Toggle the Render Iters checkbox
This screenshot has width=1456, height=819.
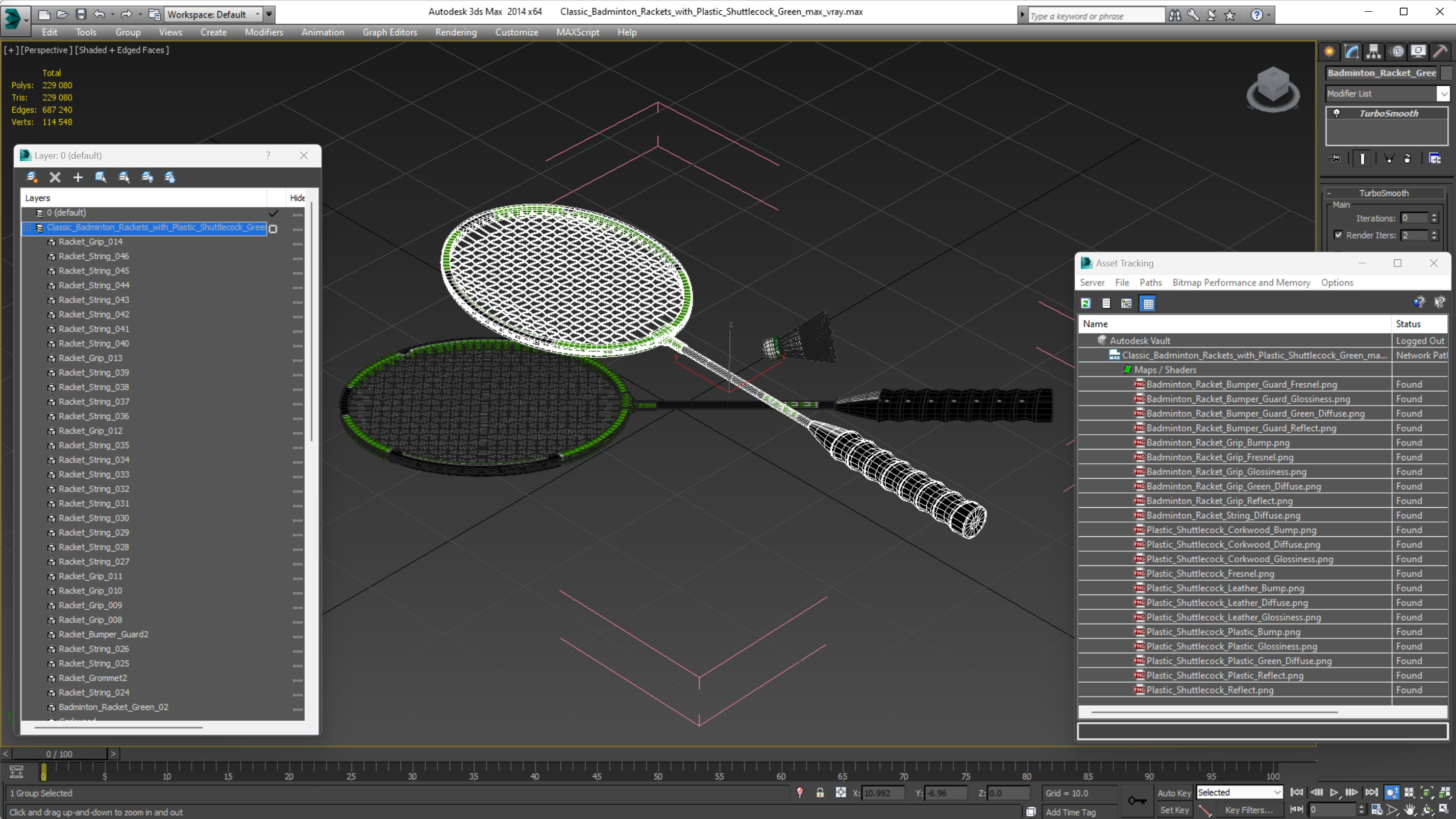pyautogui.click(x=1338, y=235)
